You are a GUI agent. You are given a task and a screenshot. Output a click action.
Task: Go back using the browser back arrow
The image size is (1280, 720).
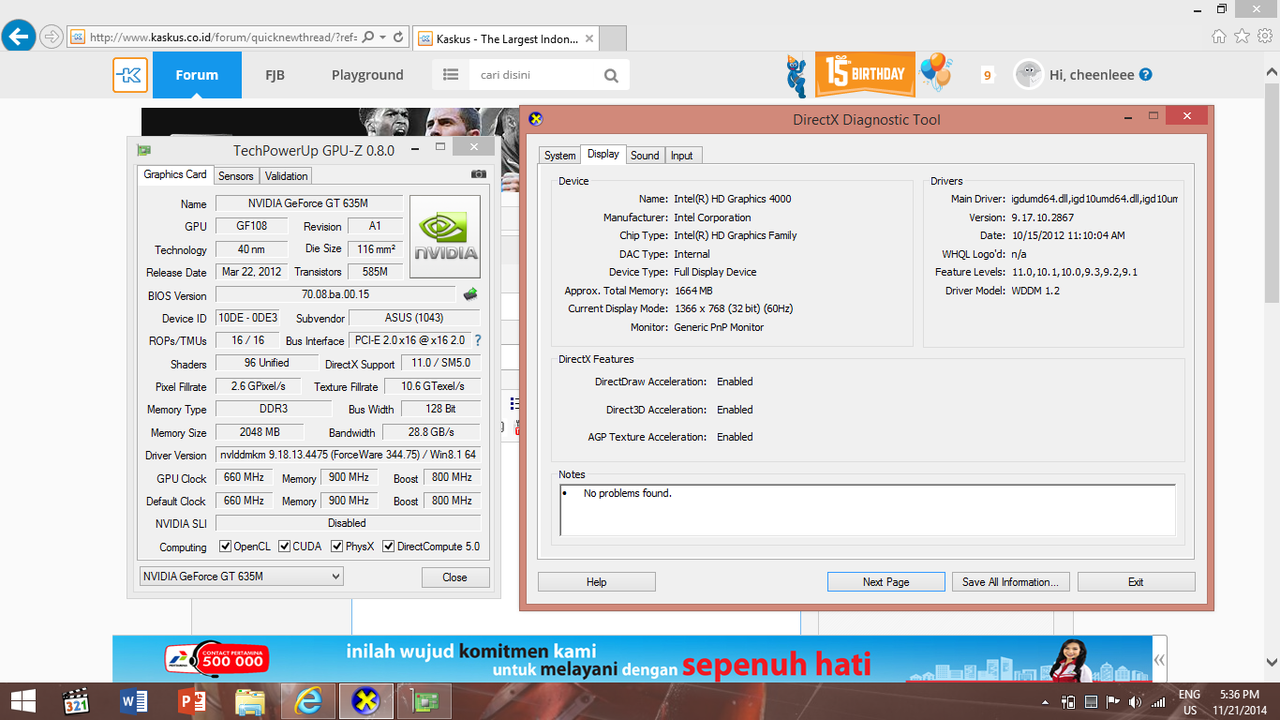pos(17,37)
